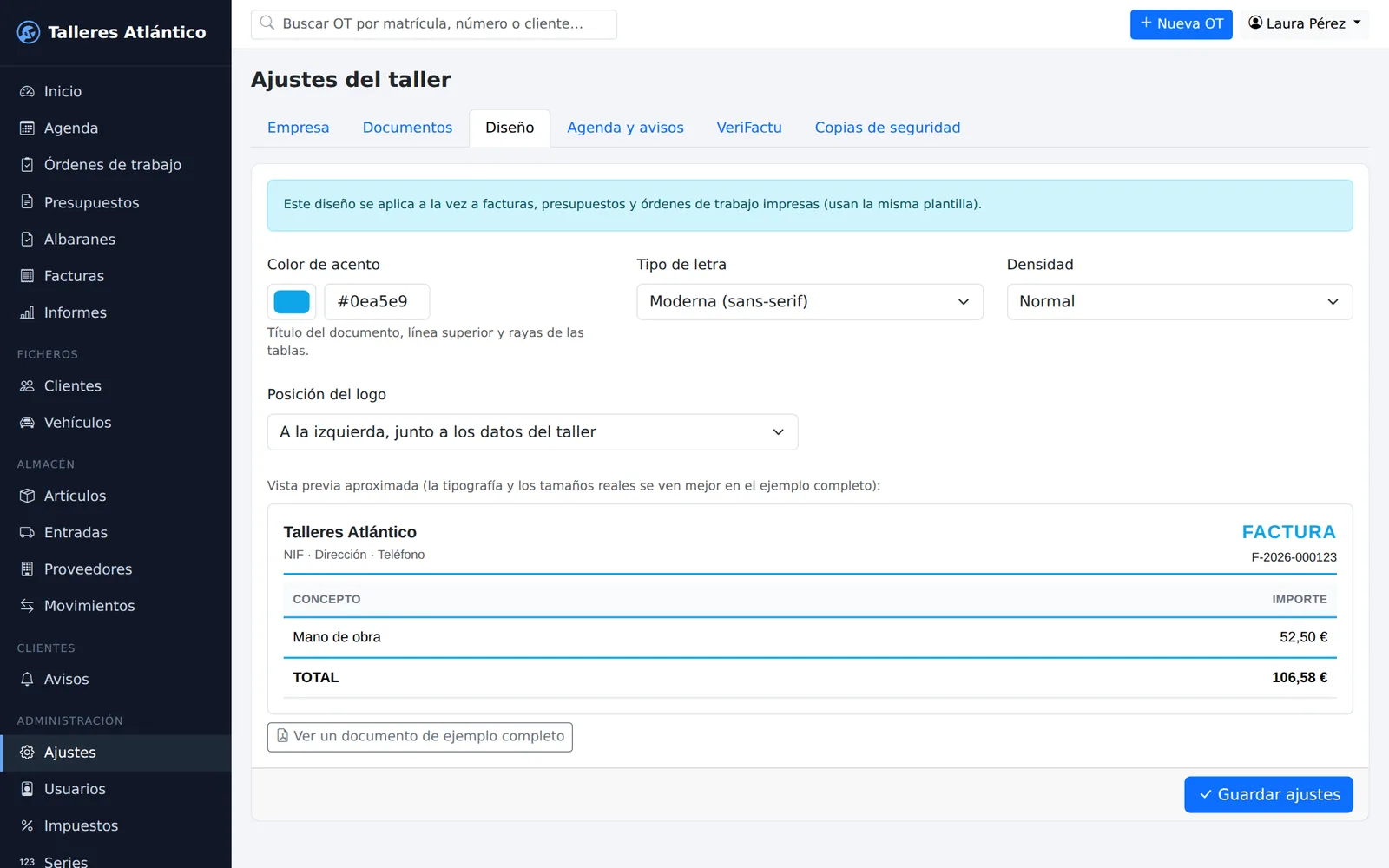Click the Mano de obra preview row
This screenshot has width=1389, height=868.
click(809, 637)
